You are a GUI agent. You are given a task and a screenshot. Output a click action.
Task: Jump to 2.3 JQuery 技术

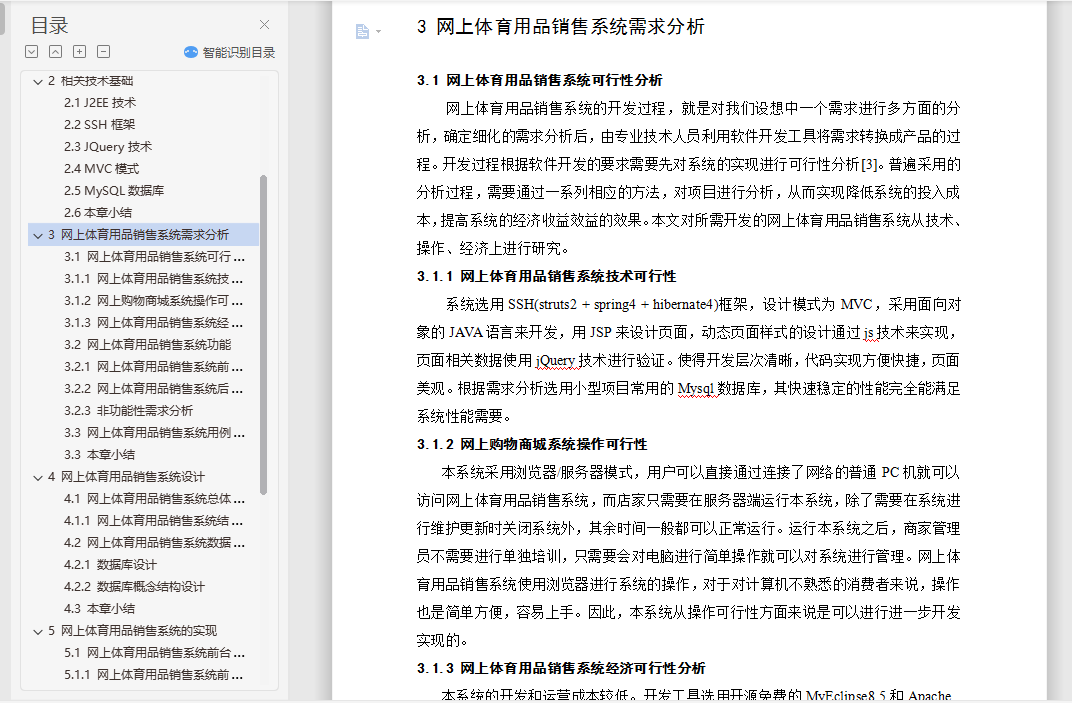[x=108, y=146]
